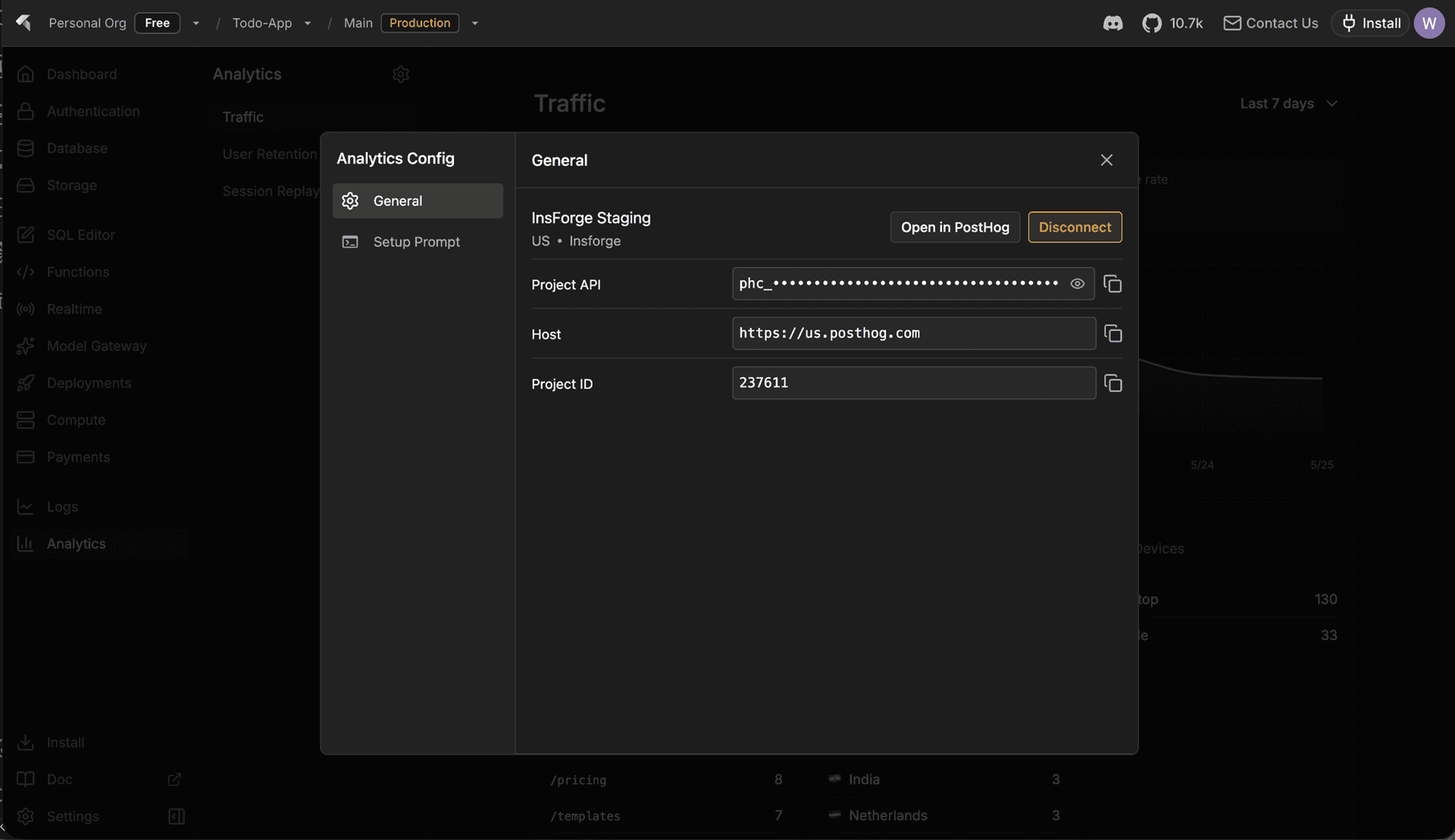Click the Project ID field
Screen dimensions: 1455x840
(x=913, y=383)
